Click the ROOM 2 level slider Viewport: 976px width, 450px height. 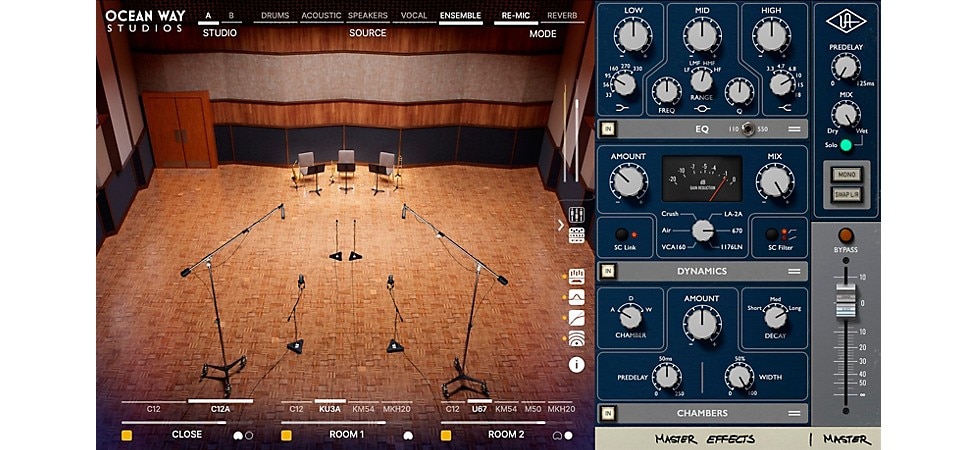[x=506, y=423]
